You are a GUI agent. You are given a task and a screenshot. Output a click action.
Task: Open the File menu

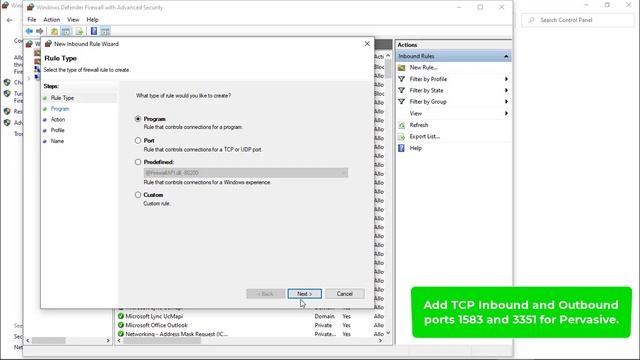click(x=31, y=20)
